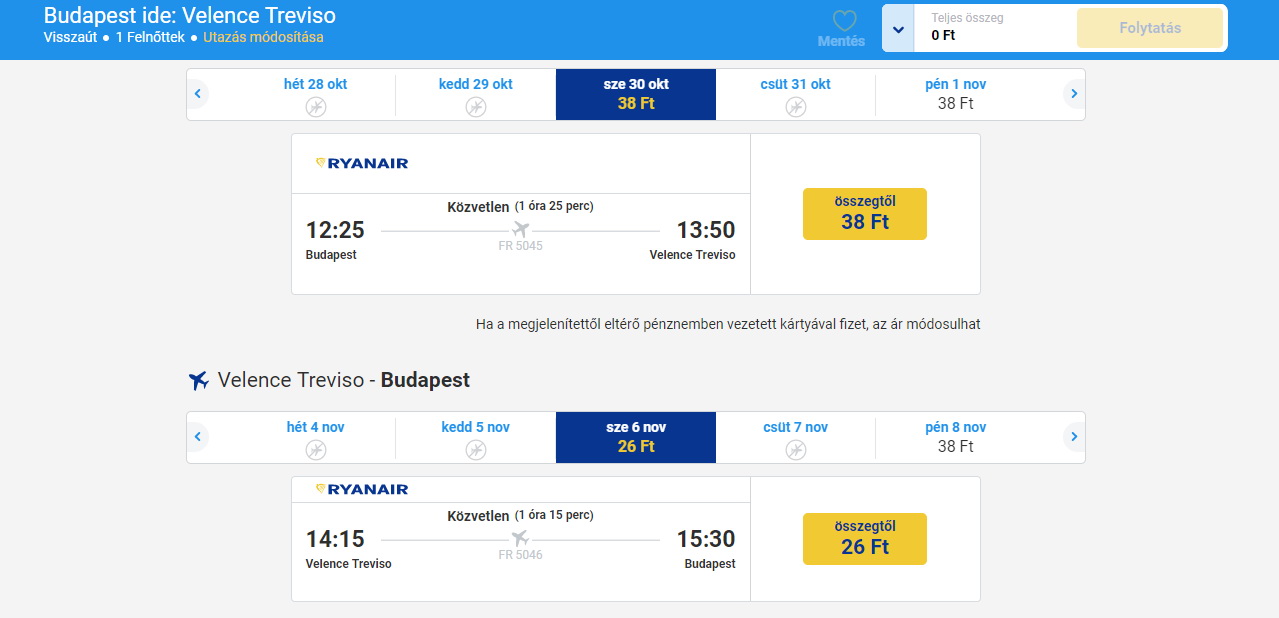Click the no-flight icon under kedd 5 nov

click(x=476, y=449)
